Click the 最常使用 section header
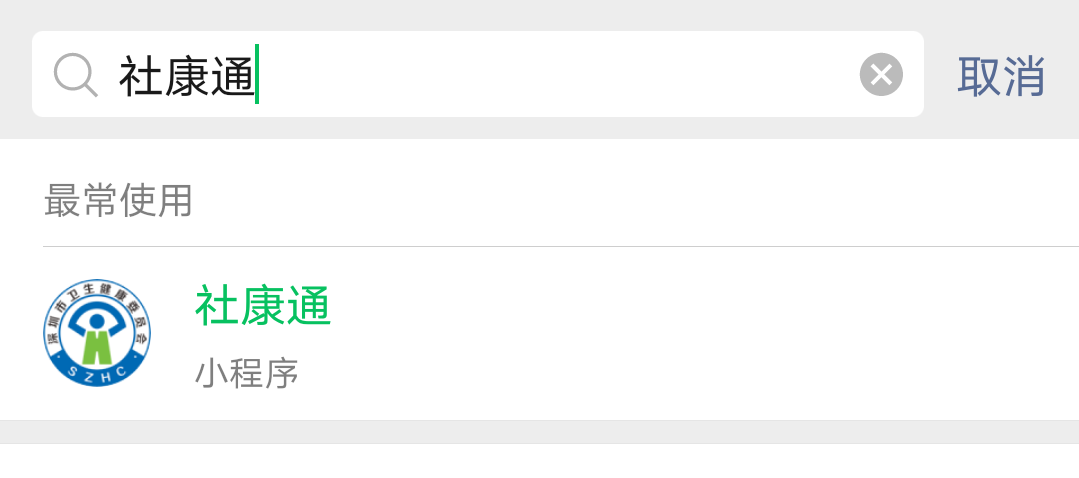1079x478 pixels. 118,201
